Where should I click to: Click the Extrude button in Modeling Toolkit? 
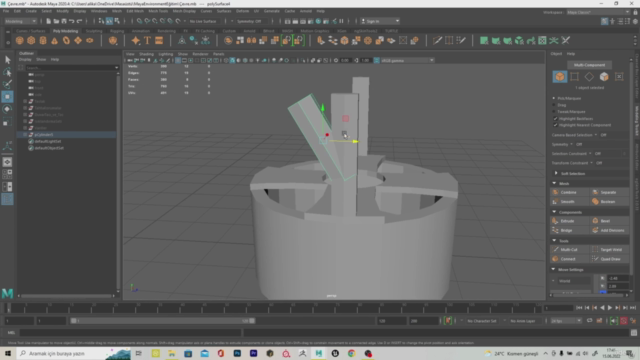point(569,221)
